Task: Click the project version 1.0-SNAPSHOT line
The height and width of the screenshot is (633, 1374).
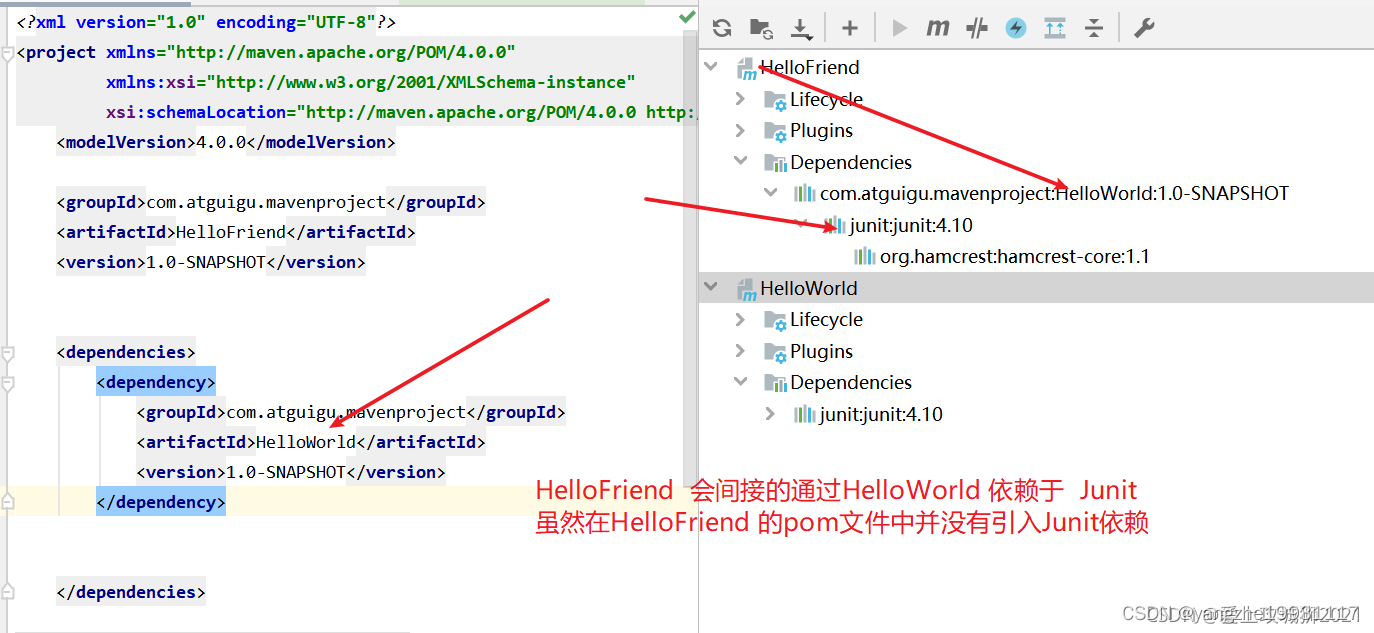Action: pyautogui.click(x=211, y=262)
